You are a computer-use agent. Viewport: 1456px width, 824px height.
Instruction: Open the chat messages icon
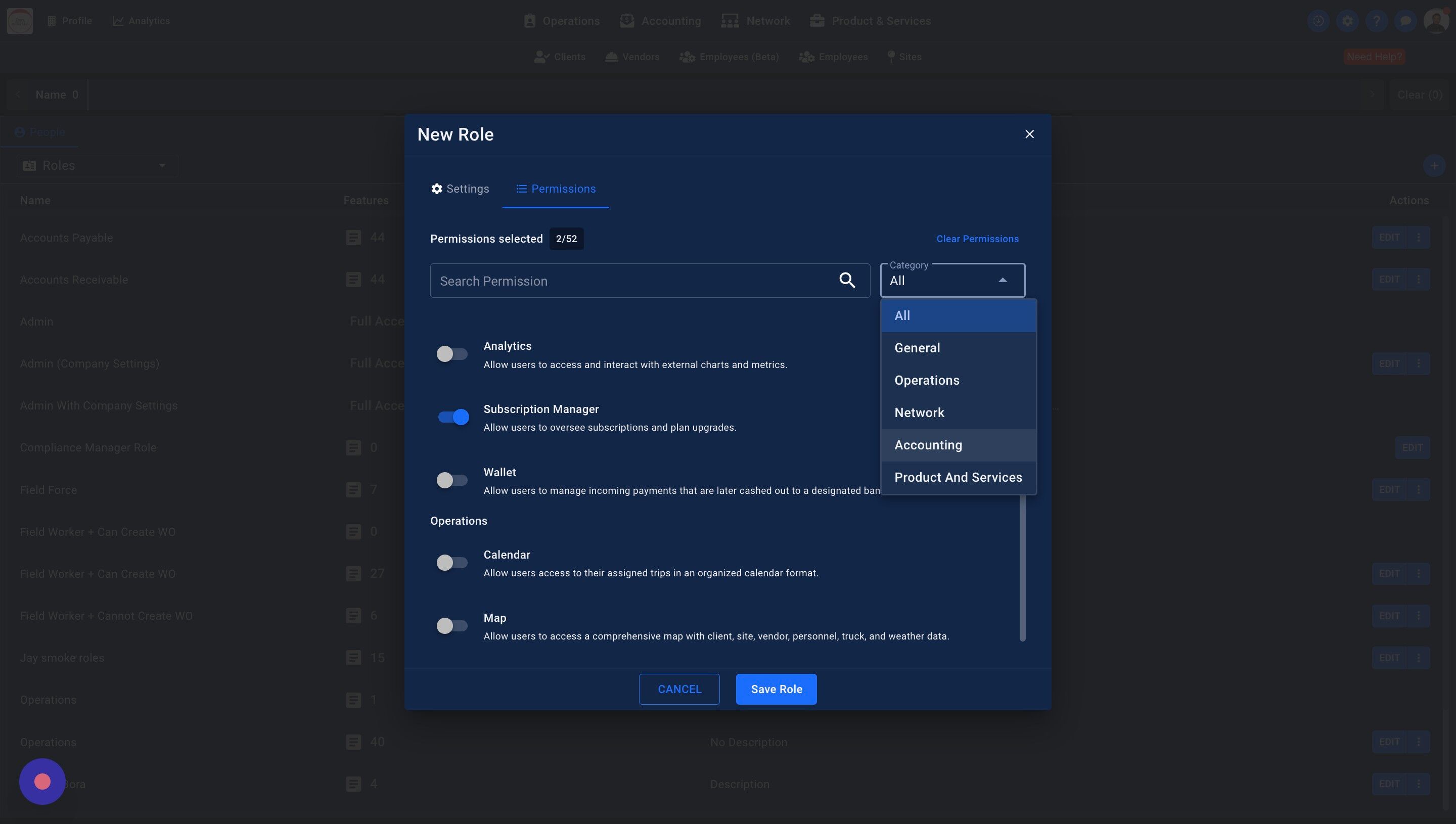[1405, 21]
